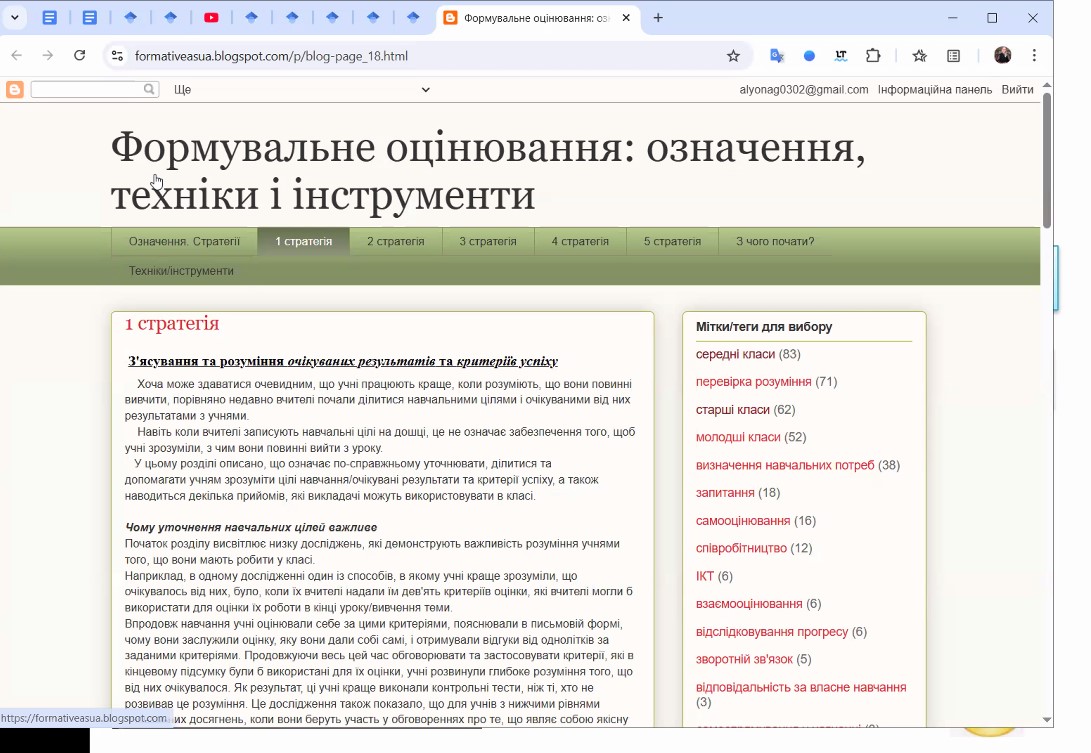Open the Chrome profile avatar
The width and height of the screenshot is (1091, 753).
(1003, 56)
